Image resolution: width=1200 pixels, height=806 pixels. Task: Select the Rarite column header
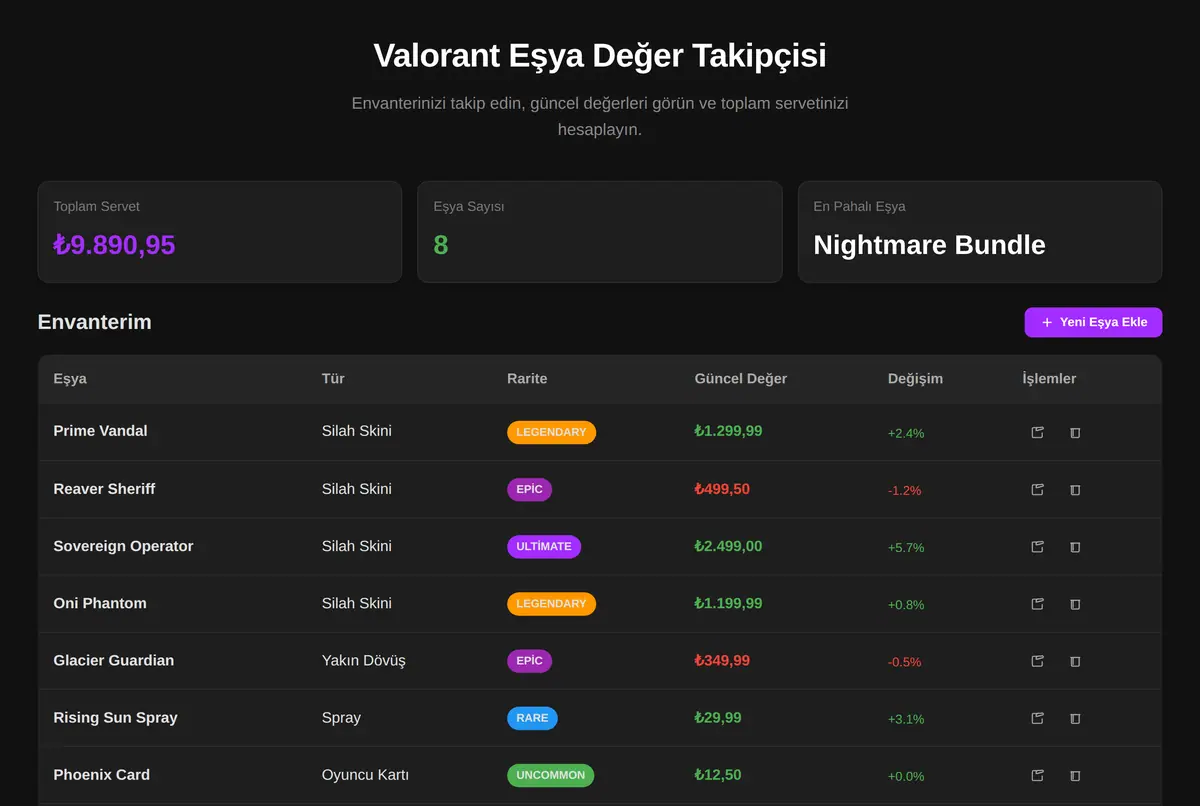tap(527, 379)
